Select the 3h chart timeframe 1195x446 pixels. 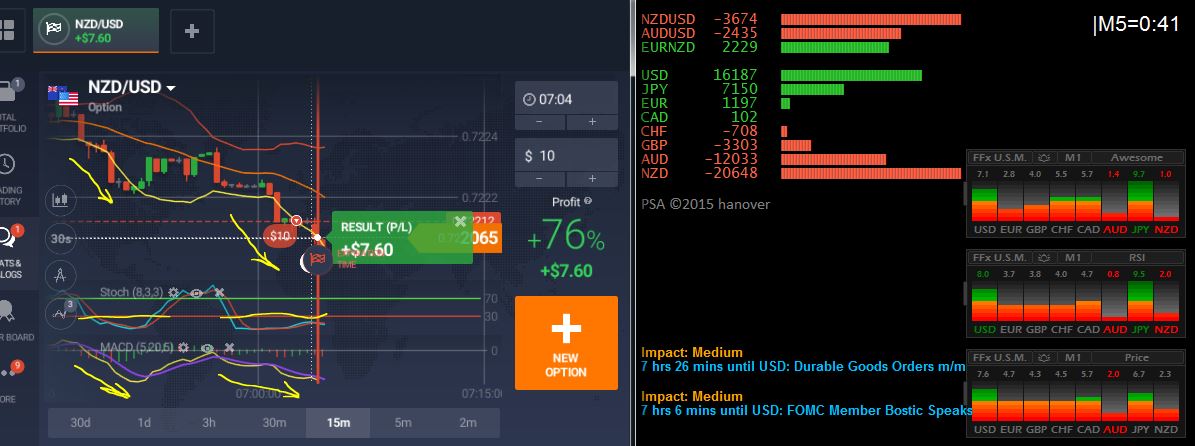pos(209,423)
